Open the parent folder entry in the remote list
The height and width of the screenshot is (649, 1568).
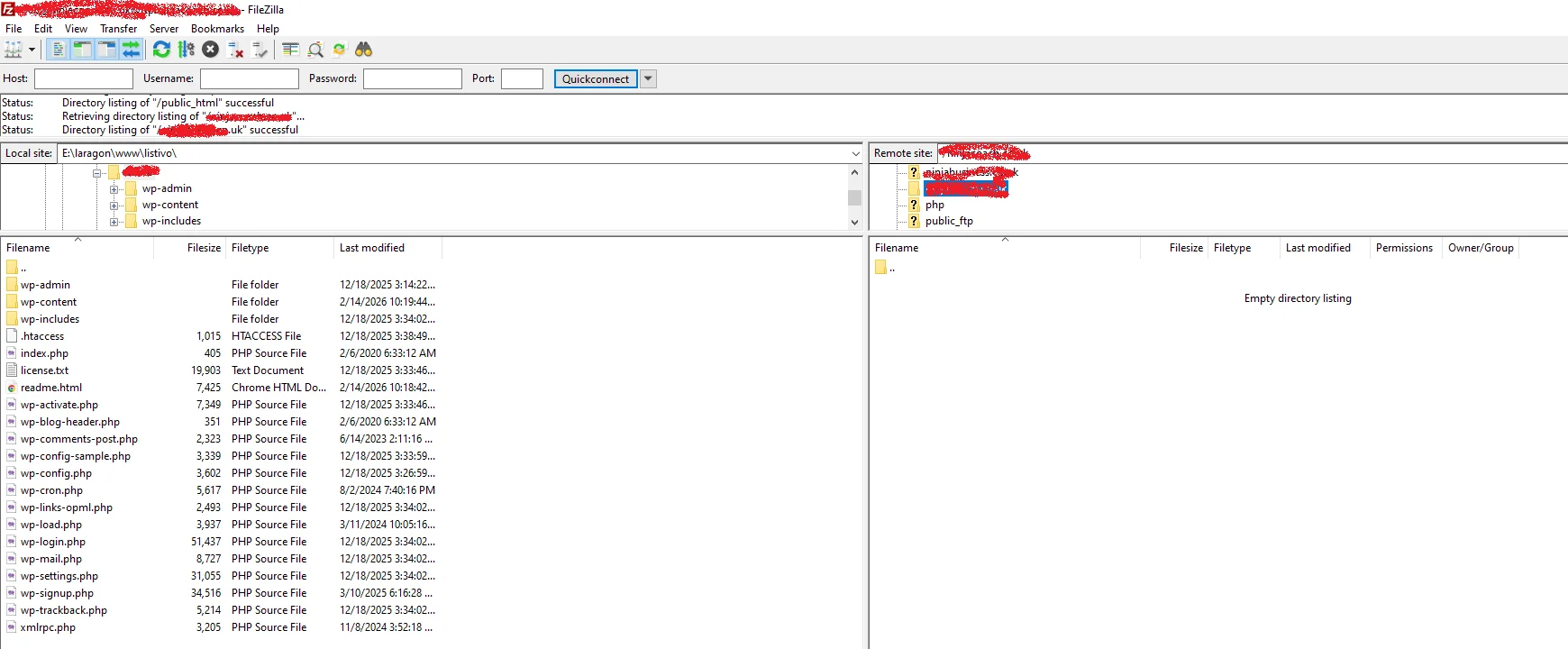coord(885,268)
